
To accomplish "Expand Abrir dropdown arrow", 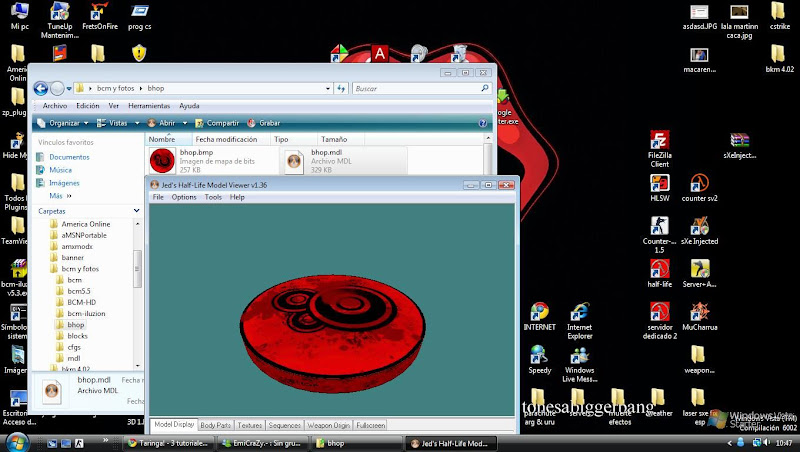I will coord(185,123).
